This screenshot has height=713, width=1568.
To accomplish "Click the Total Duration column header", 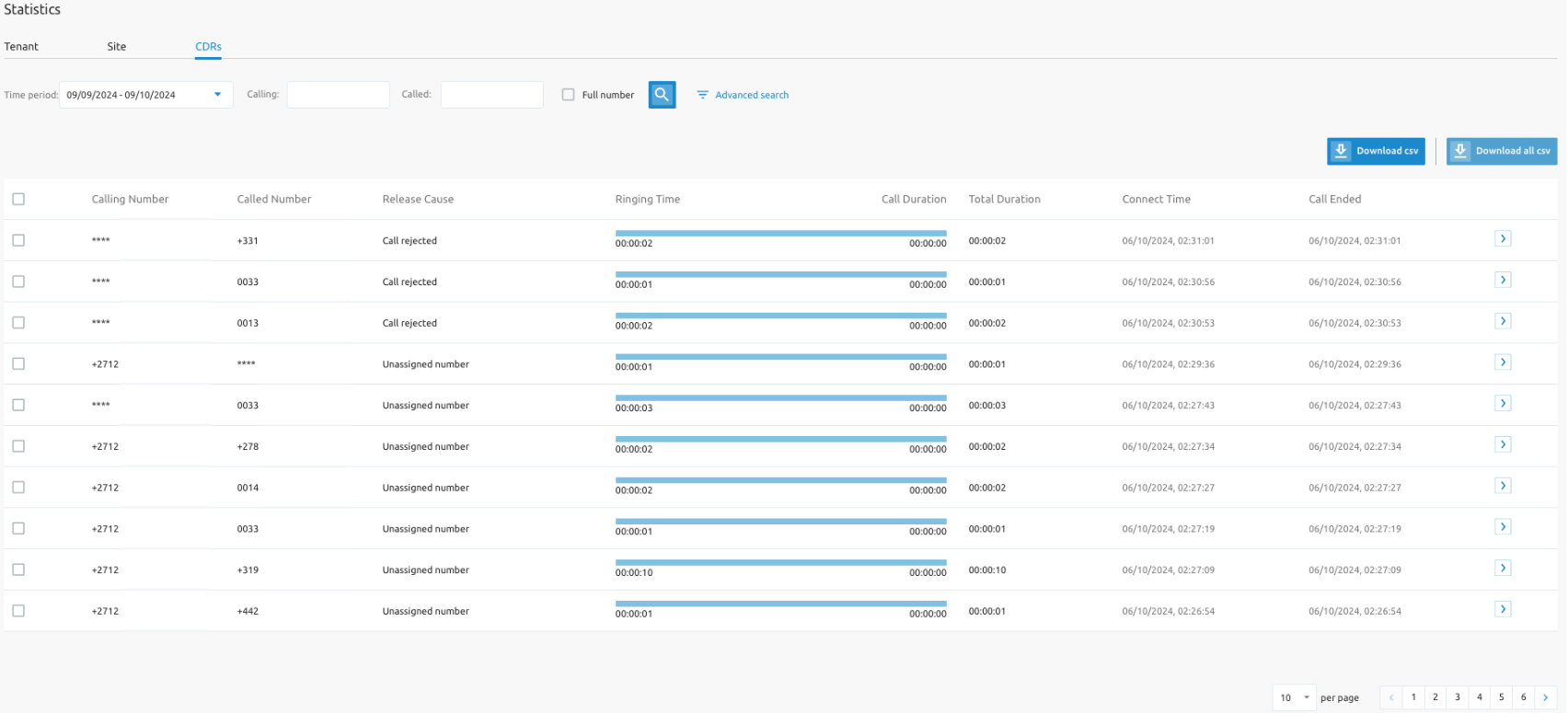I will [x=1004, y=199].
